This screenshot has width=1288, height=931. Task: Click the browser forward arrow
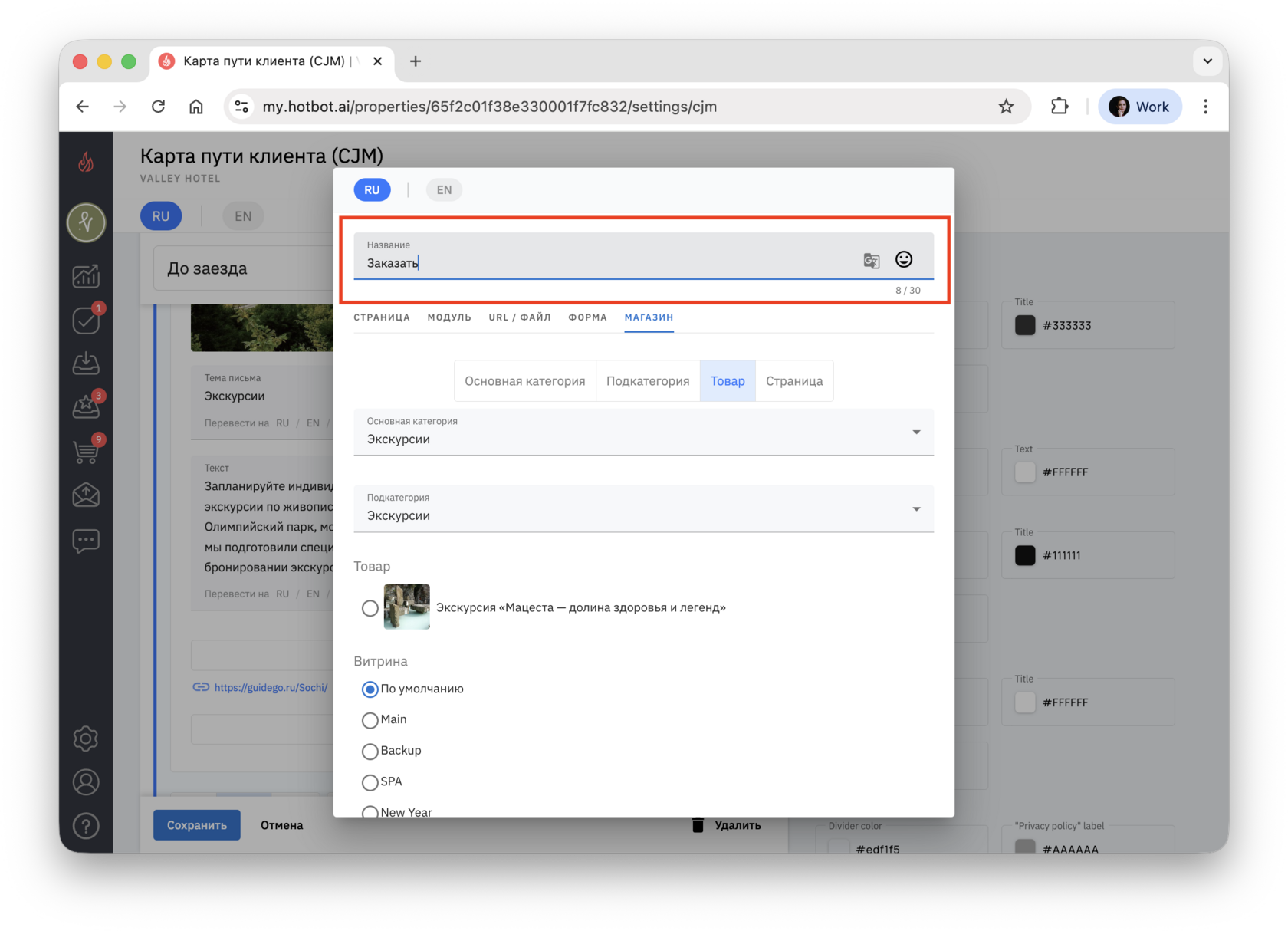click(120, 107)
